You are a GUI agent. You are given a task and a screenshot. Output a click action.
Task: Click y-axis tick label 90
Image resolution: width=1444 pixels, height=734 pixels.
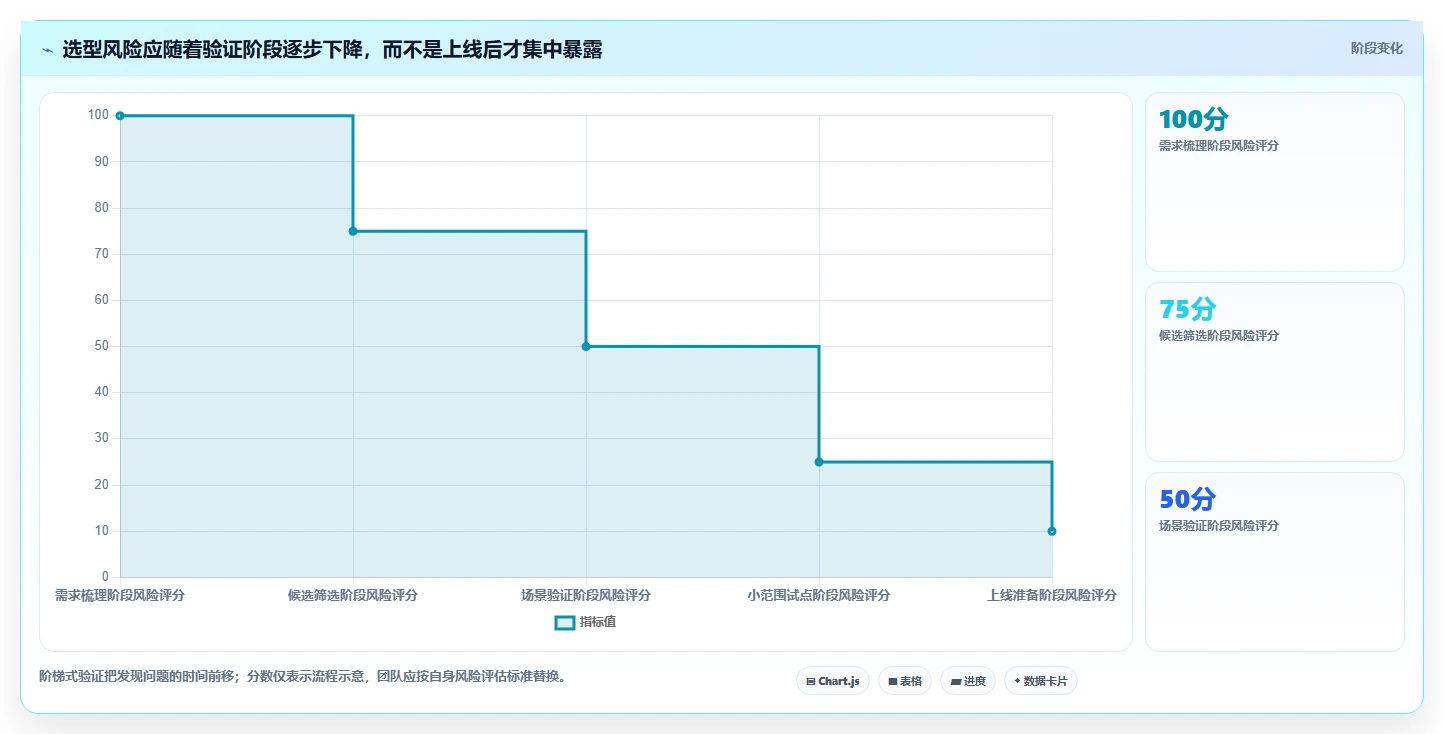[x=102, y=161]
